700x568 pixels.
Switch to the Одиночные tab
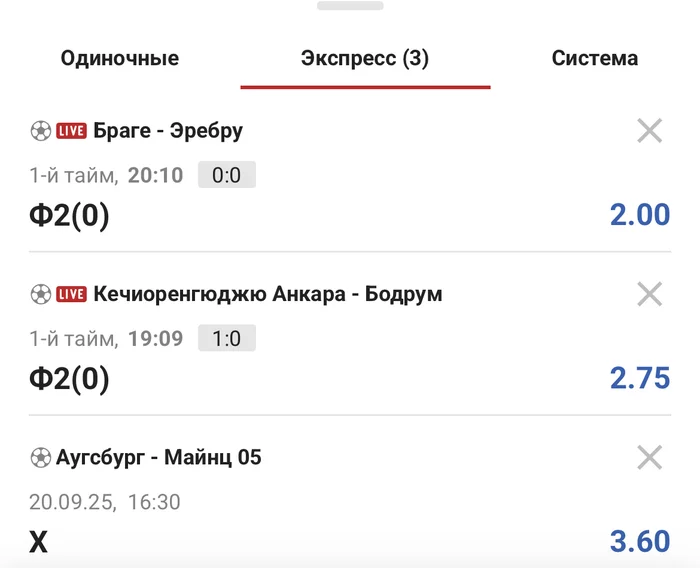(x=120, y=58)
